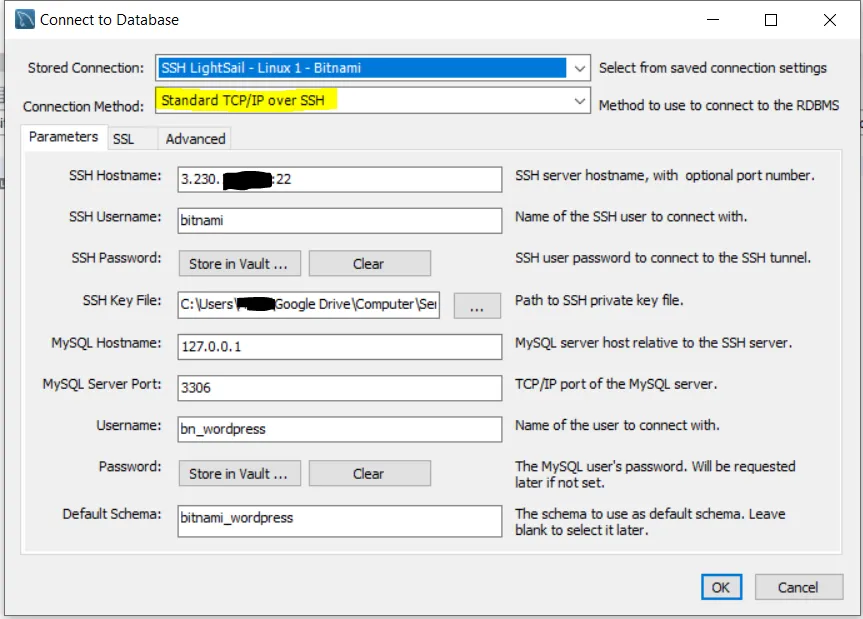Click the SSH Username field containing bitnami
Image resolution: width=863 pixels, height=619 pixels.
coord(340,221)
